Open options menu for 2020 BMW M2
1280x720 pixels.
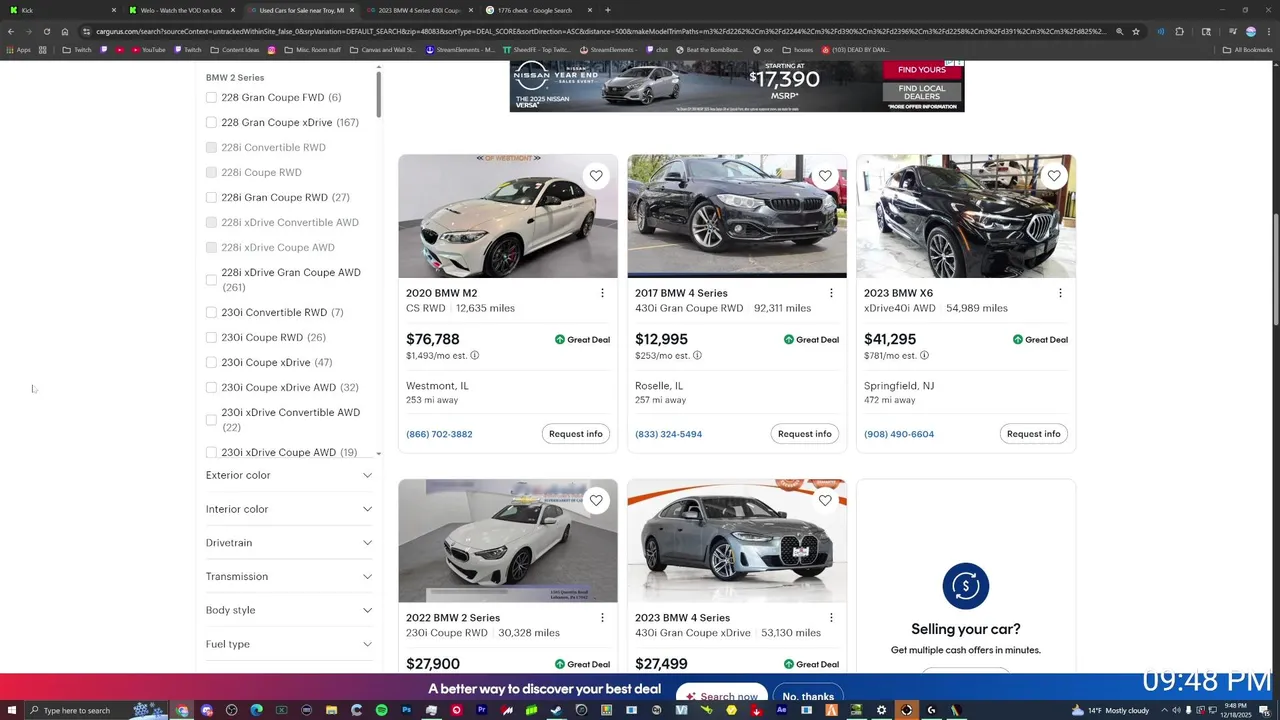(x=602, y=293)
